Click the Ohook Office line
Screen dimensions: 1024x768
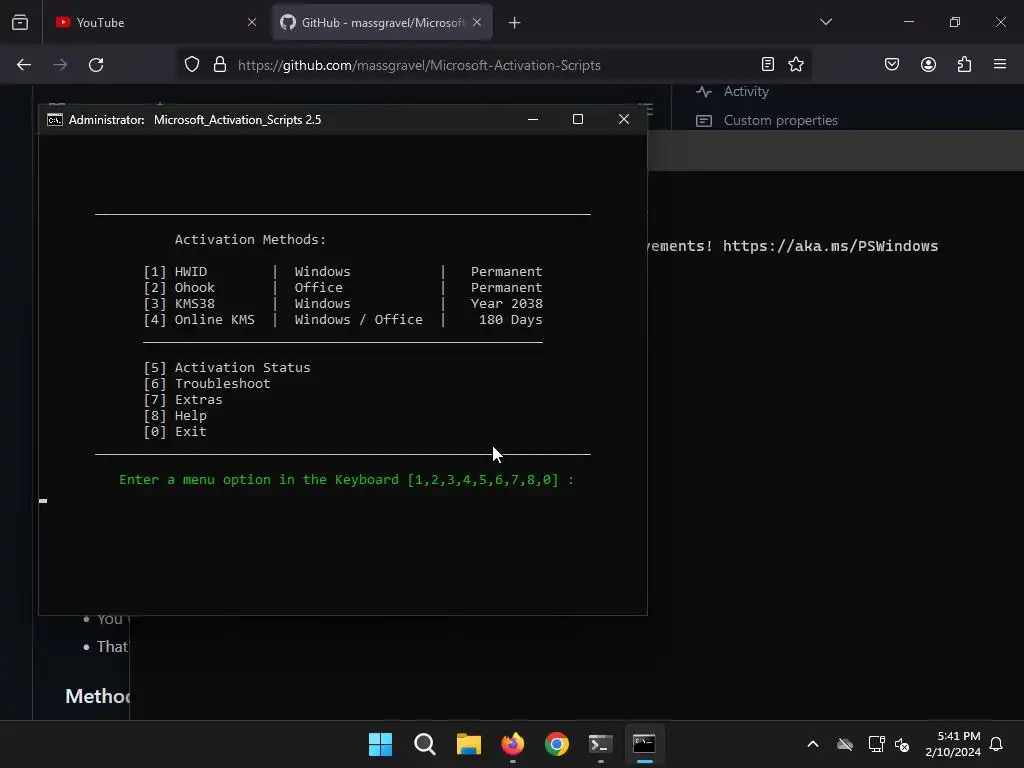[x=343, y=288]
